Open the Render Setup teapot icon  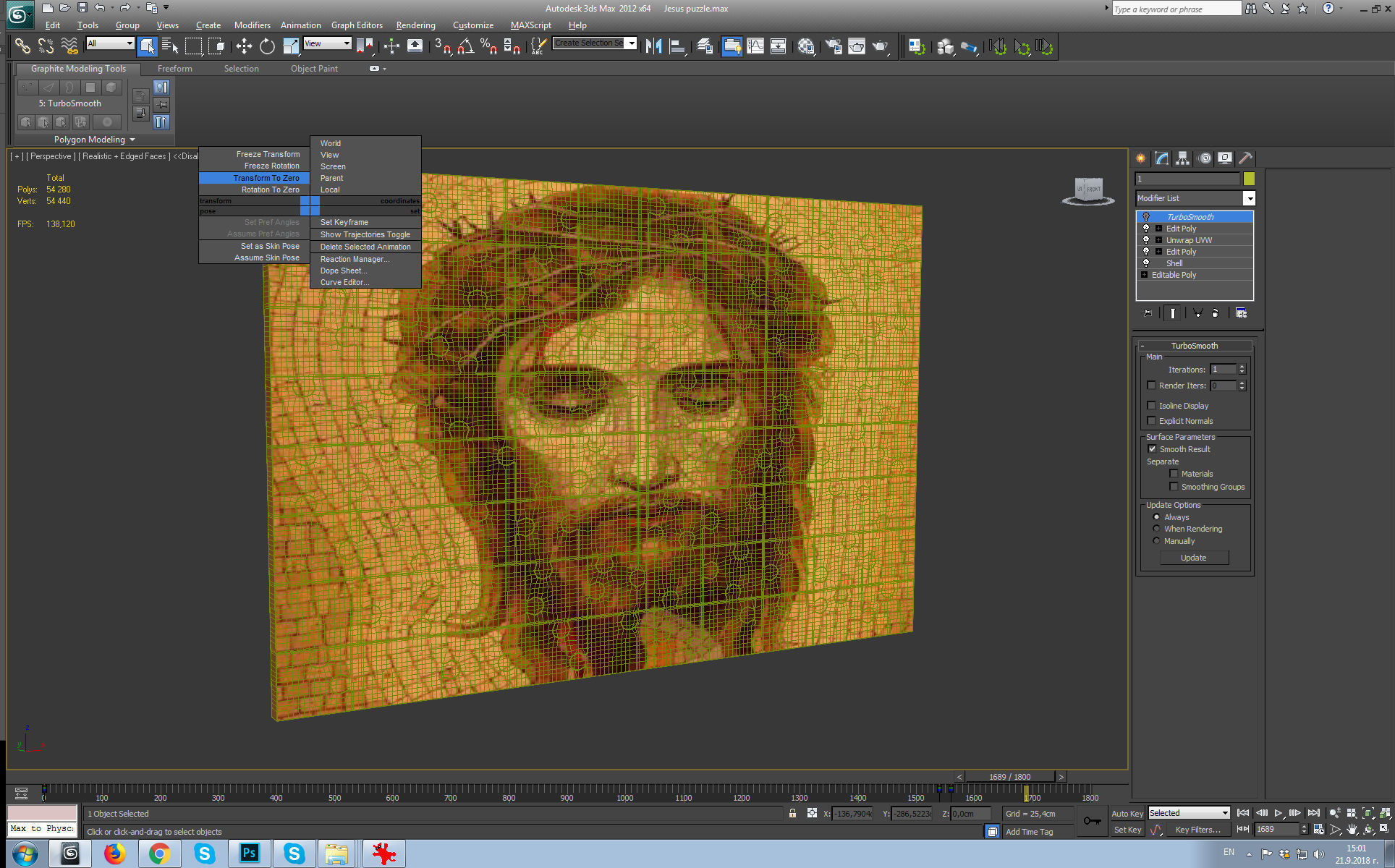pos(833,46)
